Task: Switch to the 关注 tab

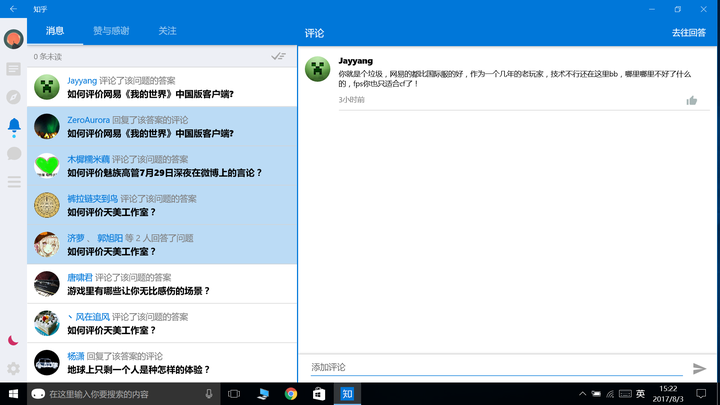Action: (167, 31)
